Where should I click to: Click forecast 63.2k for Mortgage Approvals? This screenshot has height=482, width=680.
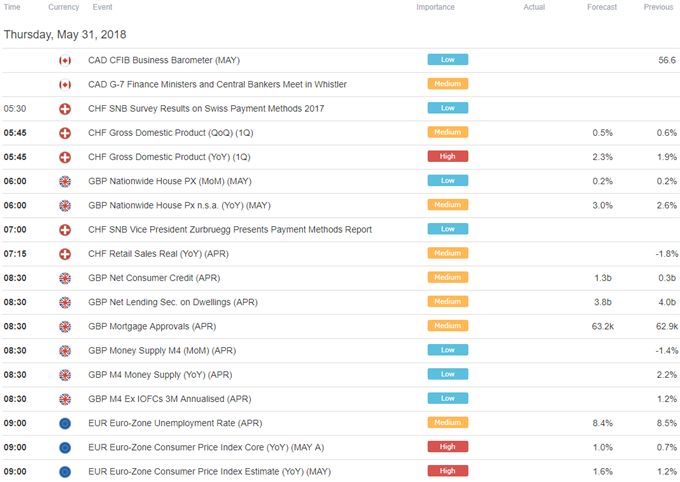(603, 327)
